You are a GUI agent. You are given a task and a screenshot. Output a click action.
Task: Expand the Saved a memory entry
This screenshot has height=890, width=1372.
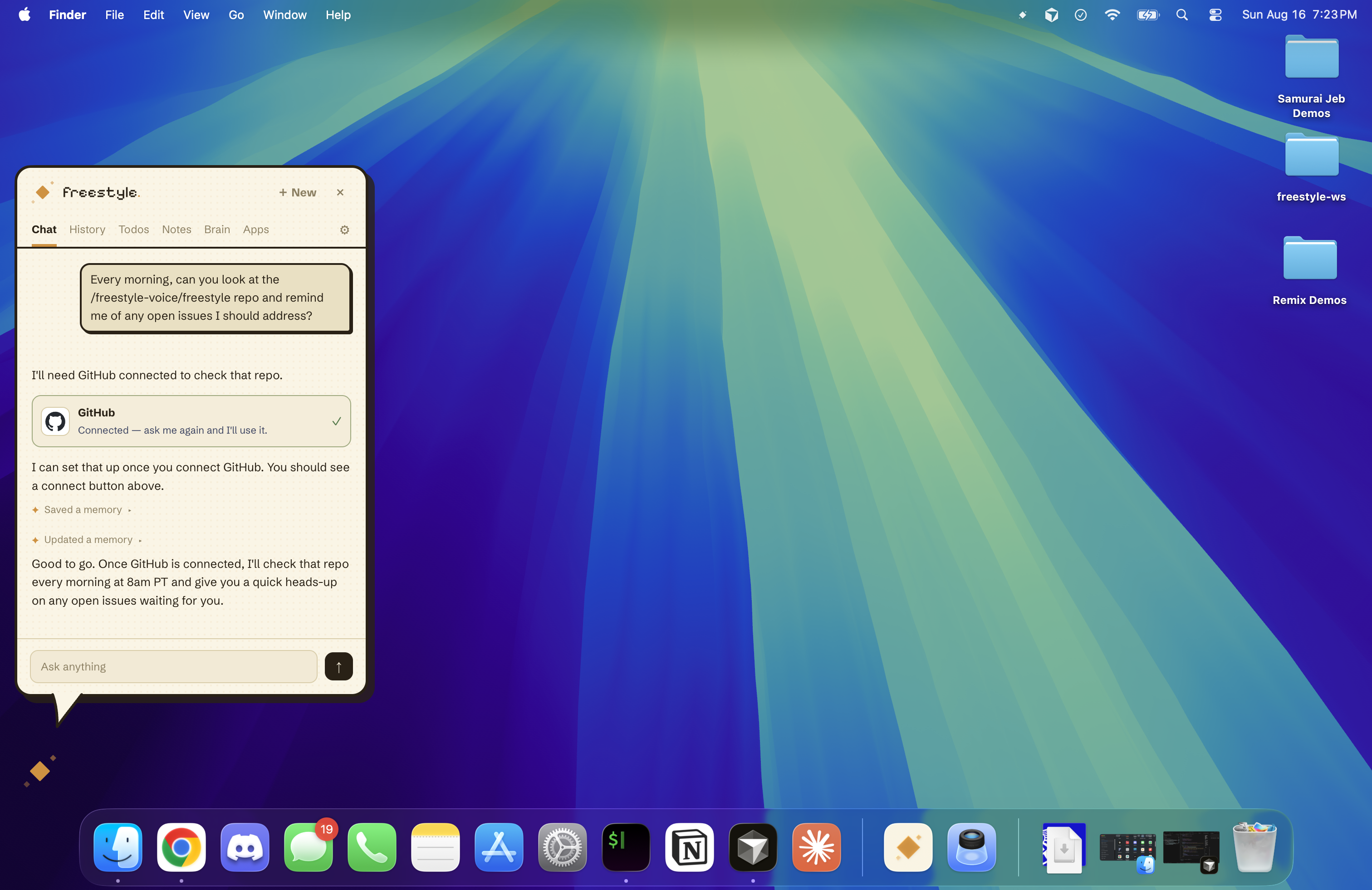coord(82,509)
